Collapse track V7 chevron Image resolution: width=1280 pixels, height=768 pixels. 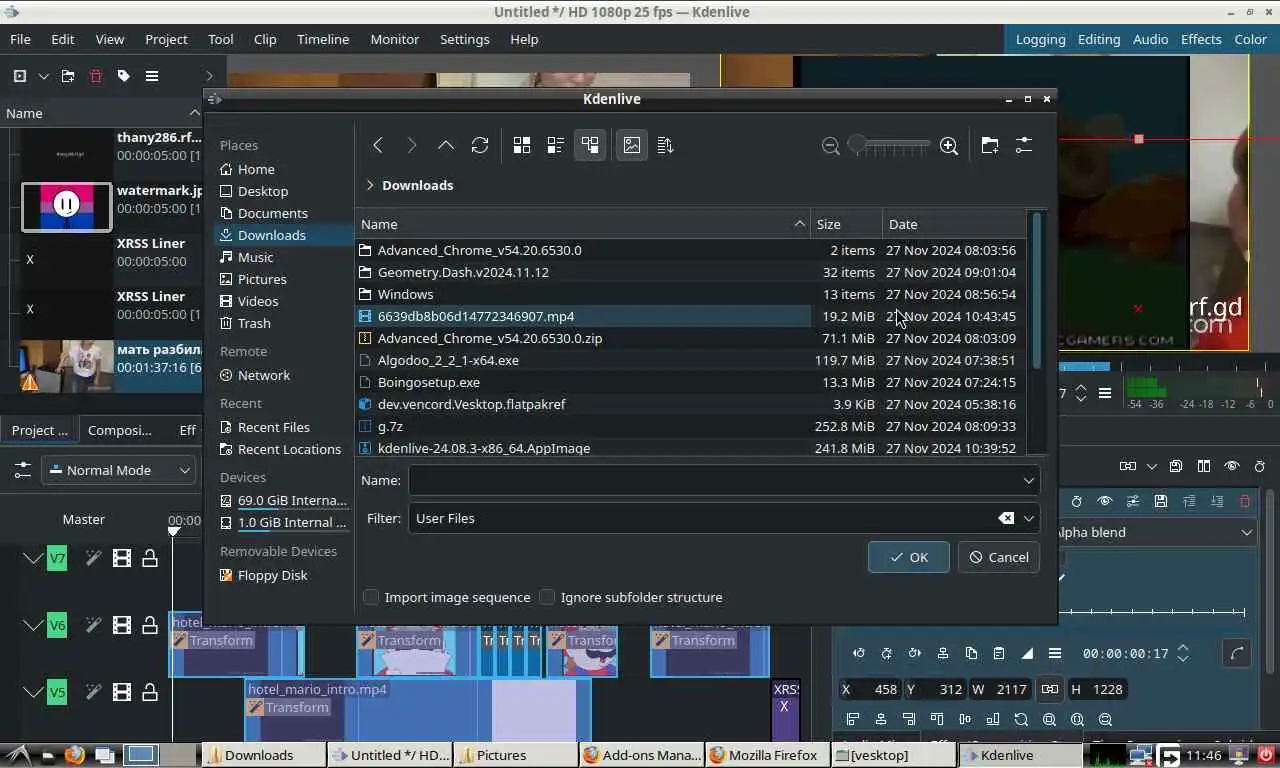[x=33, y=558]
